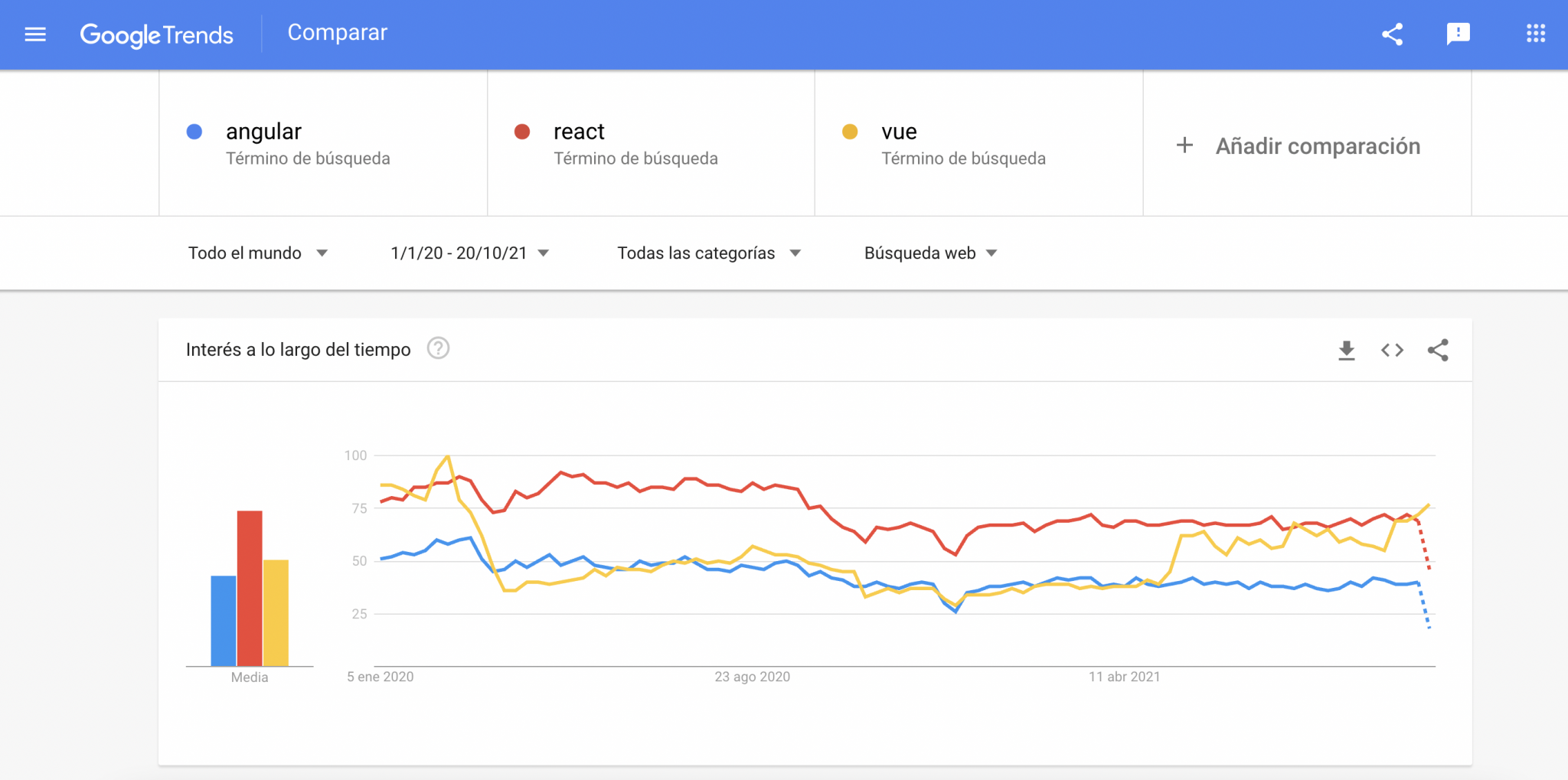1568x780 pixels.
Task: Select the blue dot for the angular term
Action: [195, 131]
